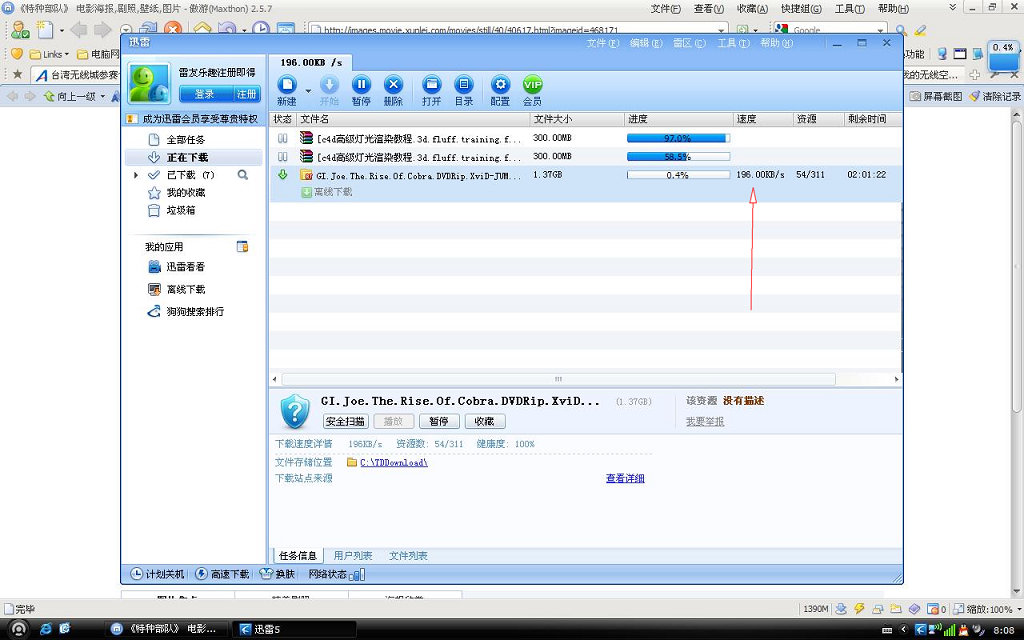Click the 我的应用 manage icon
The height and width of the screenshot is (640, 1024).
[x=242, y=246]
